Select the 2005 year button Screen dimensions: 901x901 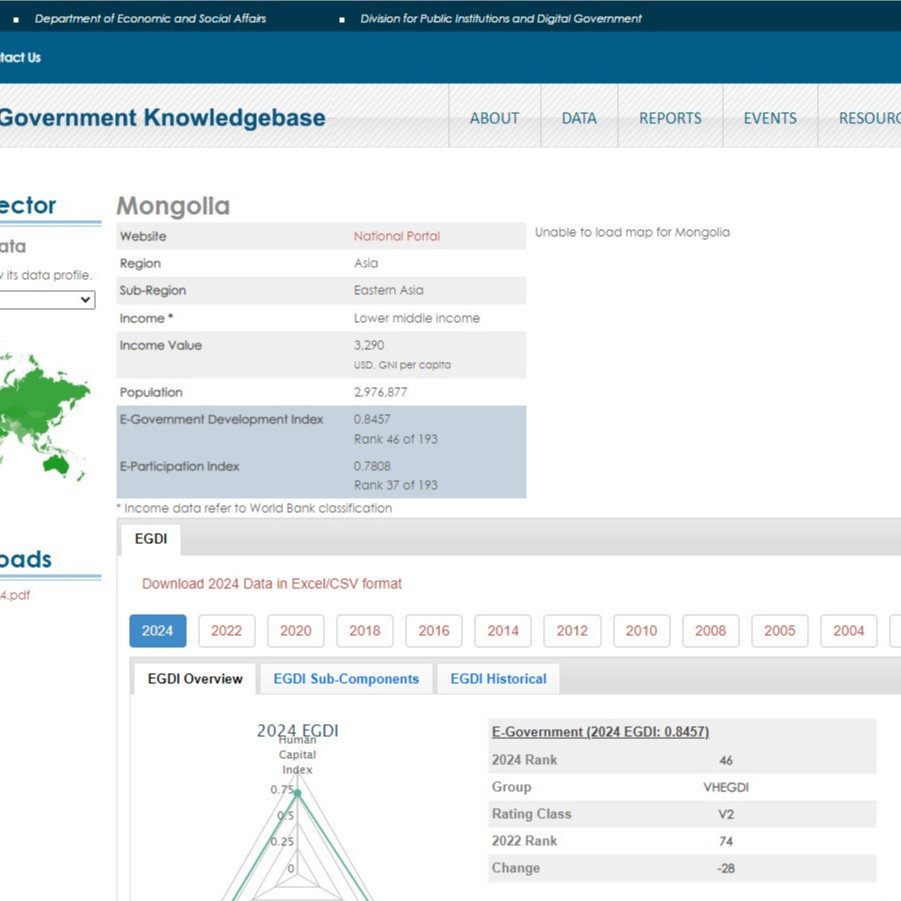tap(779, 631)
